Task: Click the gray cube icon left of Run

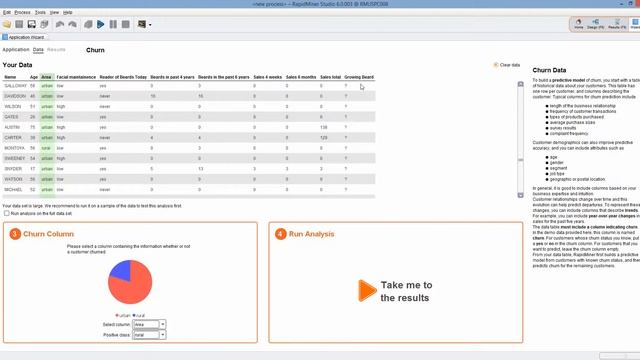Action: (88, 24)
